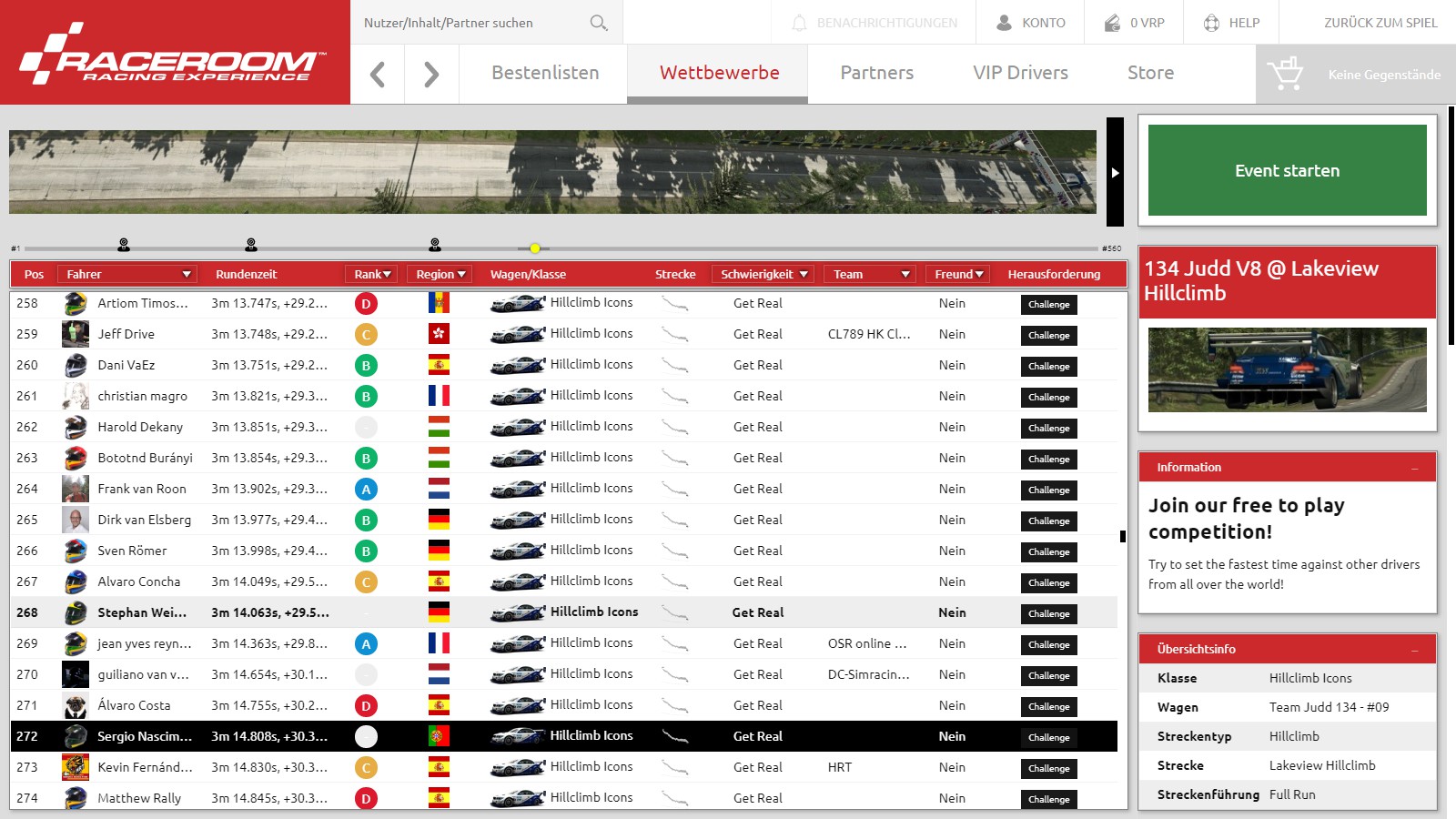Screen dimensions: 1456x819
Task: Challenge Sergio Nascim in row 272
Action: pyautogui.click(x=1048, y=738)
